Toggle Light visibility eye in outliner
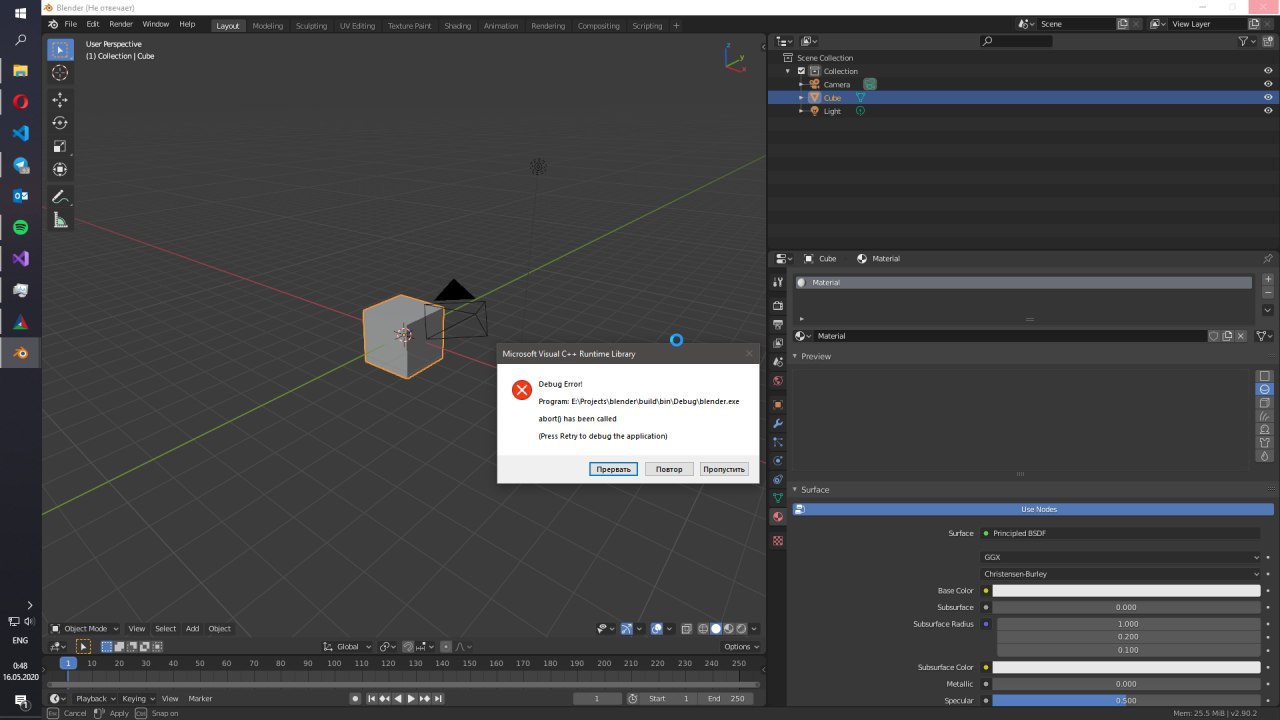 coord(1268,111)
